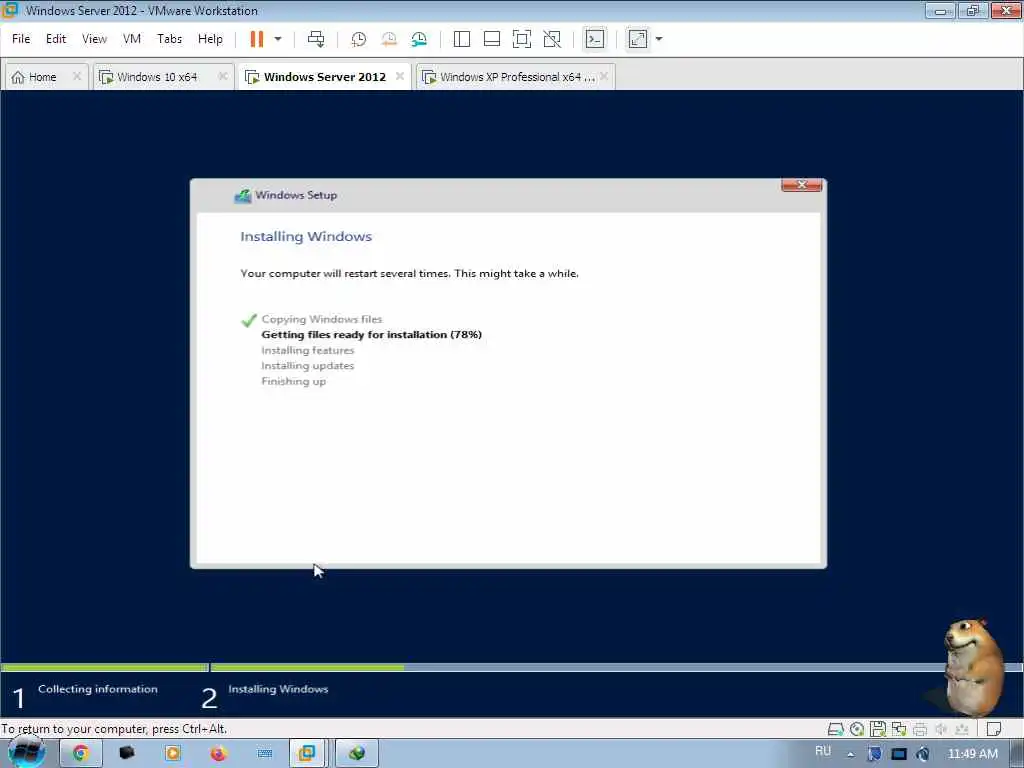Click the sound card status icon

[x=941, y=729]
